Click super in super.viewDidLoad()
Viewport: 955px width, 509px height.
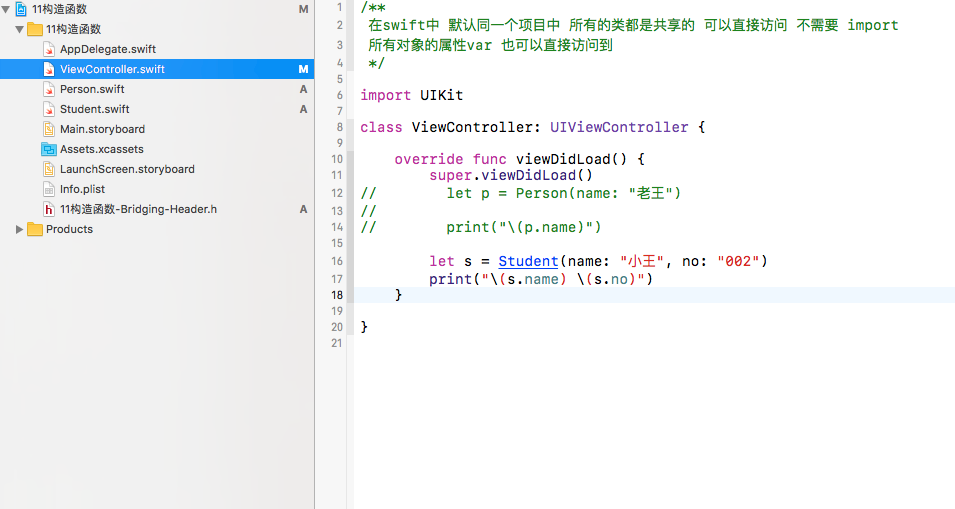[x=450, y=175]
